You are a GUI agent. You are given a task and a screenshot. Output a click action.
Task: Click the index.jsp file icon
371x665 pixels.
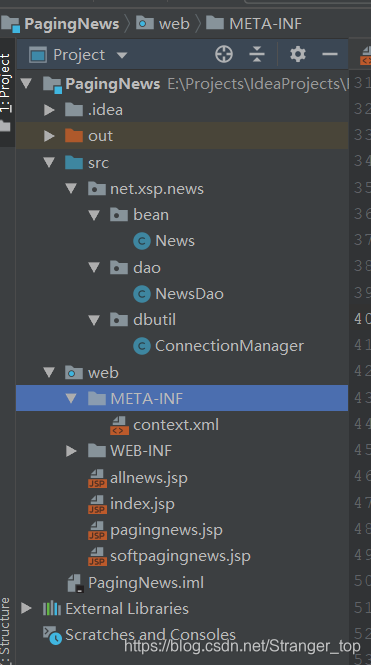coord(97,504)
